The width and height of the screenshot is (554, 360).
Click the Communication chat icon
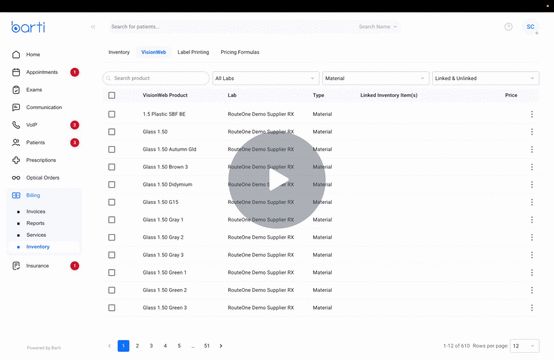coord(16,107)
